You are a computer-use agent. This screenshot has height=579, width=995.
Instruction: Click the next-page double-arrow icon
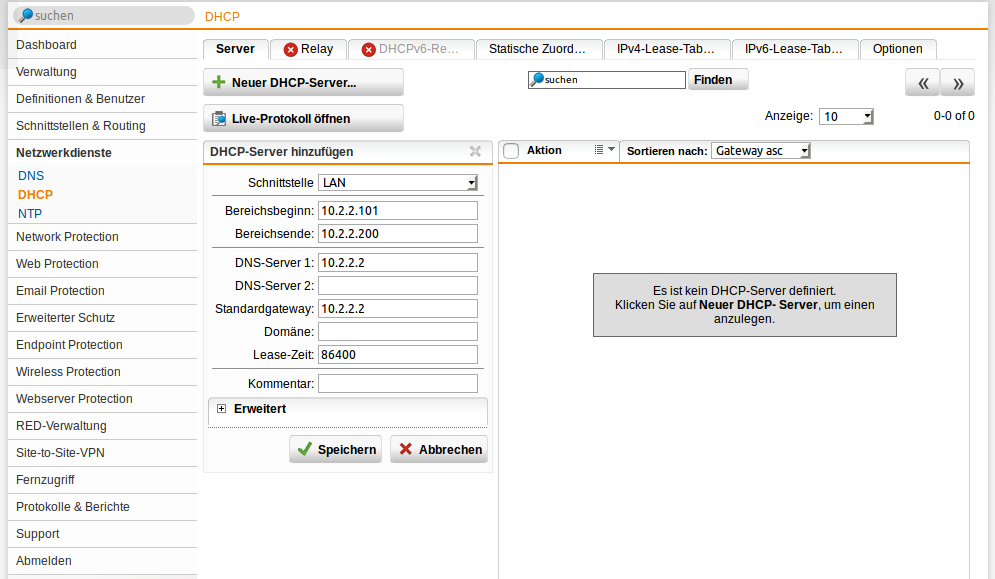(957, 82)
